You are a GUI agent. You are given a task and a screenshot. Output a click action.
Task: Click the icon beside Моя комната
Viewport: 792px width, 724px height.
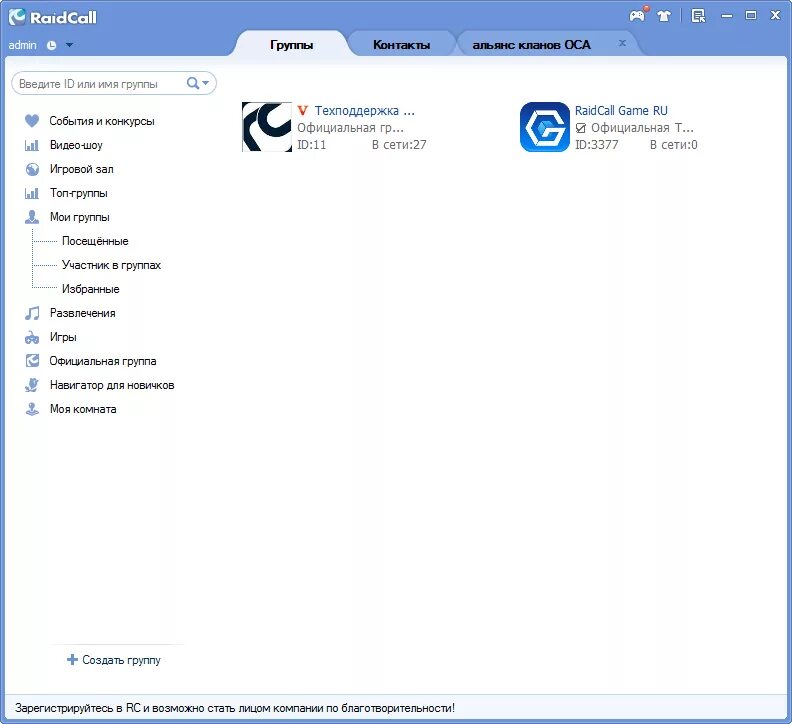coord(32,409)
